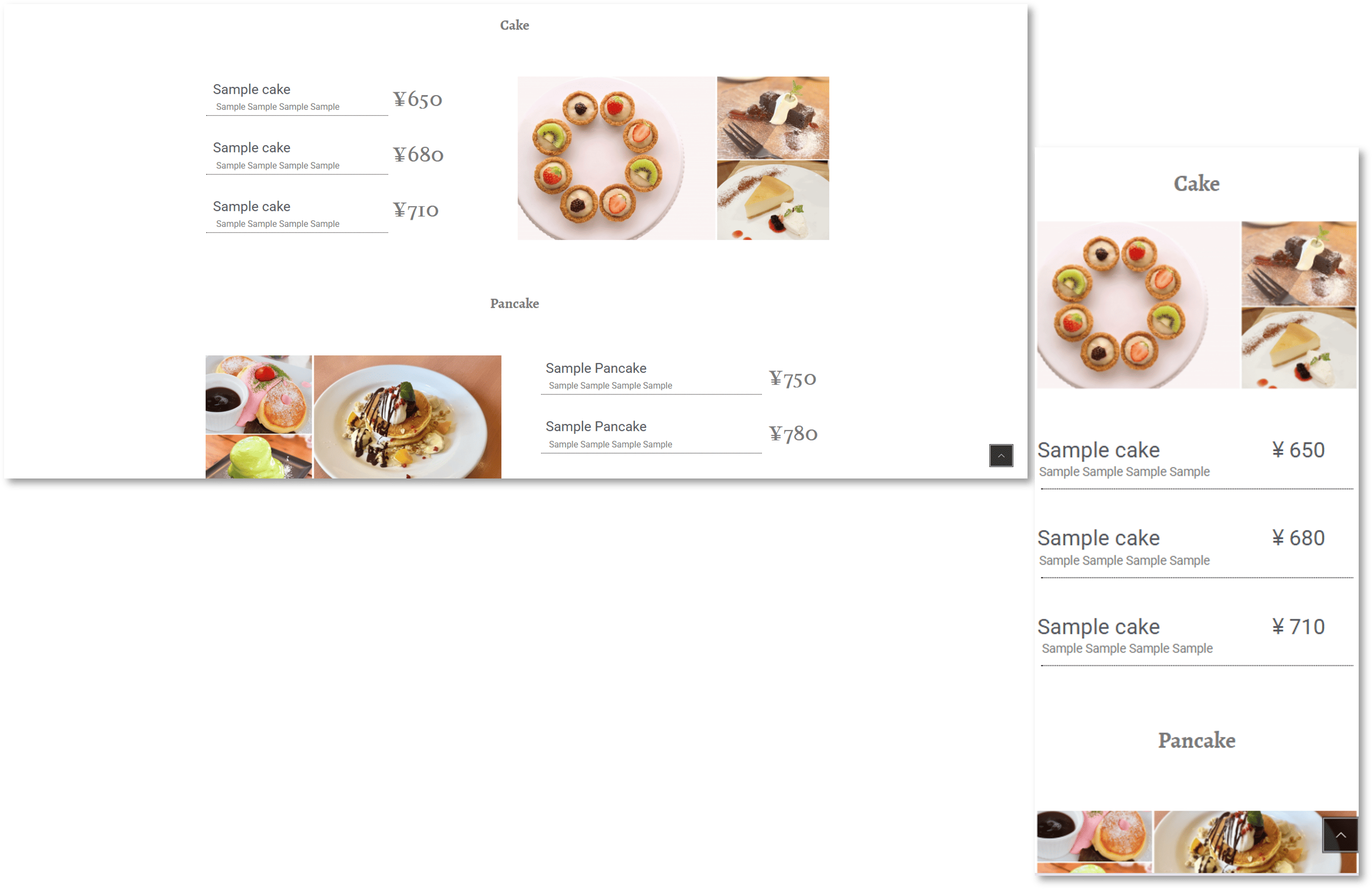Open the fruit tart ring photo in desktop view
Image resolution: width=1372 pixels, height=889 pixels.
(615, 158)
